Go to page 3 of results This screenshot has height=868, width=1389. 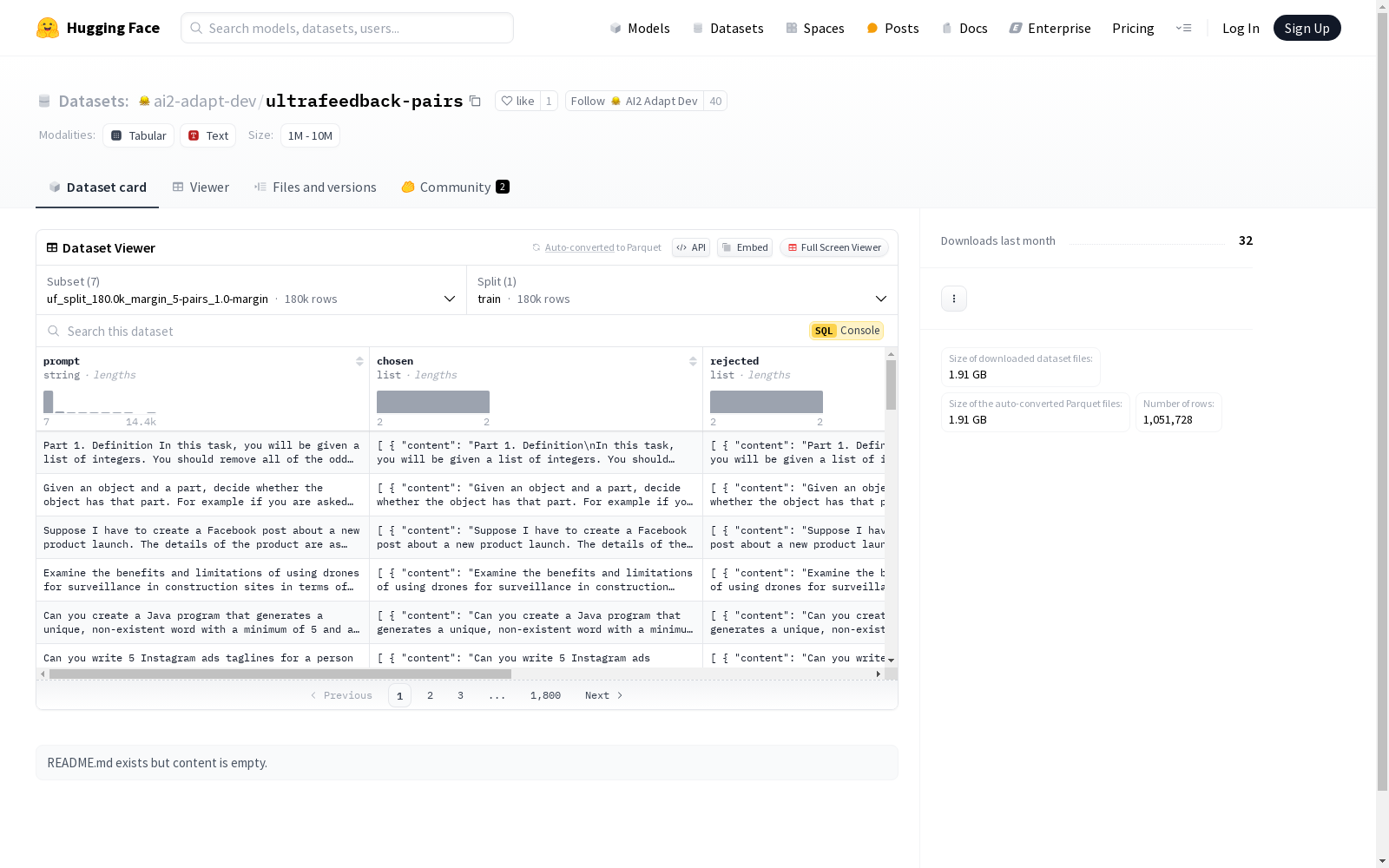460,695
